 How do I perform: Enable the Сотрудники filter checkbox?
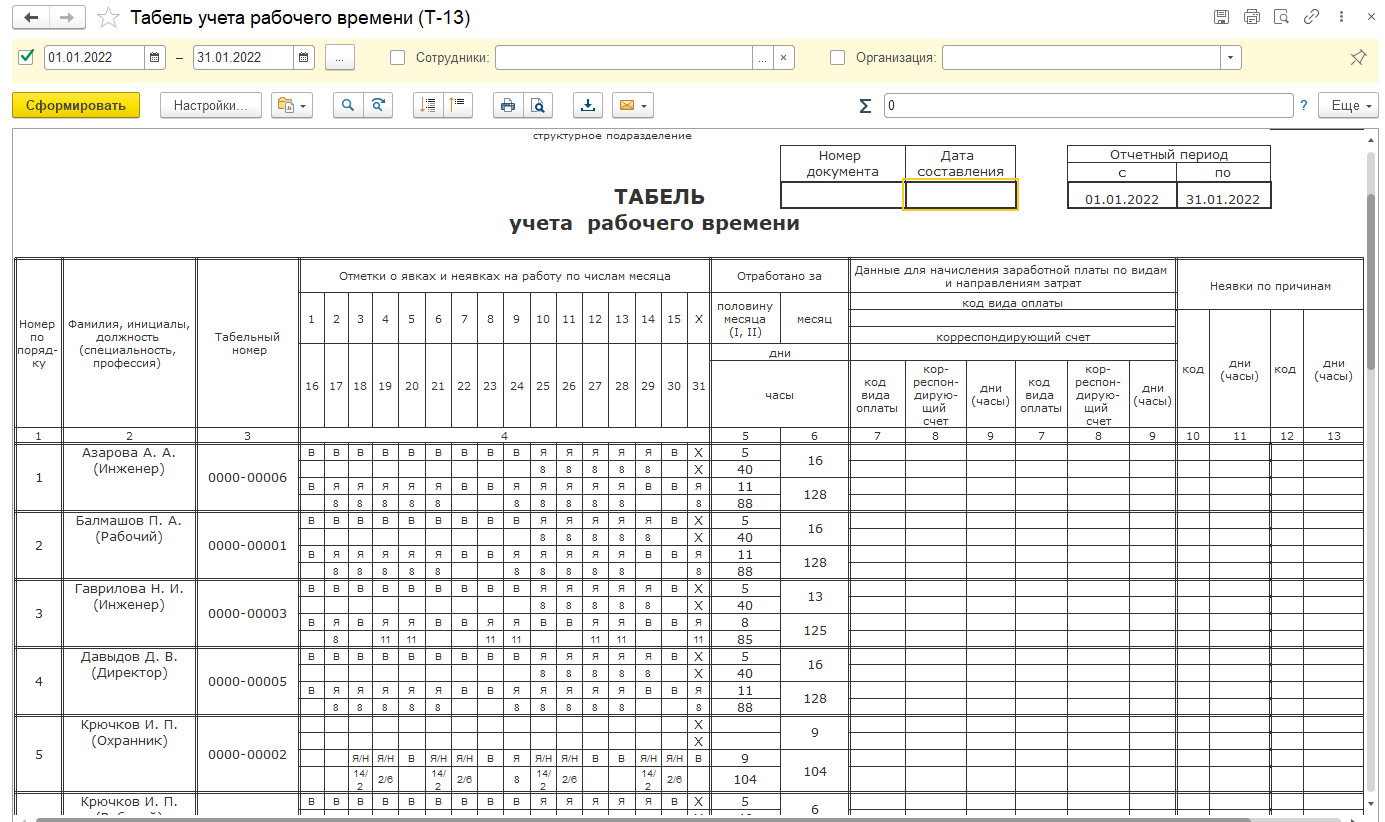click(x=398, y=58)
